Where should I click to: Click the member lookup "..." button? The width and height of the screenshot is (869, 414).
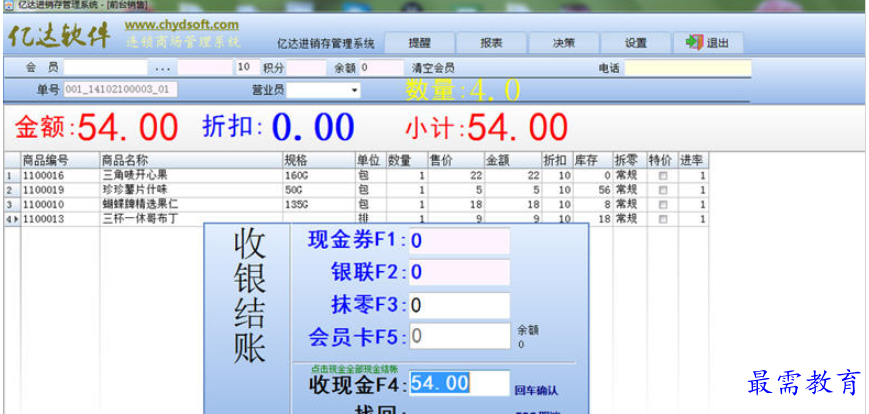point(163,69)
